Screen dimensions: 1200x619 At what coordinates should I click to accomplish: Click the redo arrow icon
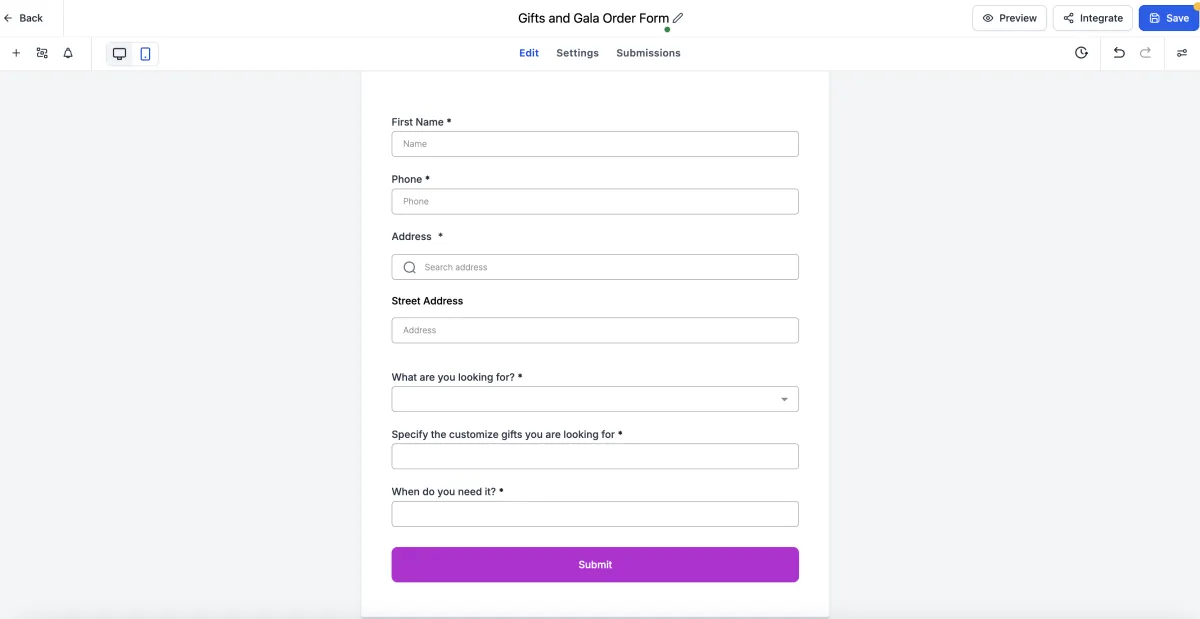[x=1146, y=53]
